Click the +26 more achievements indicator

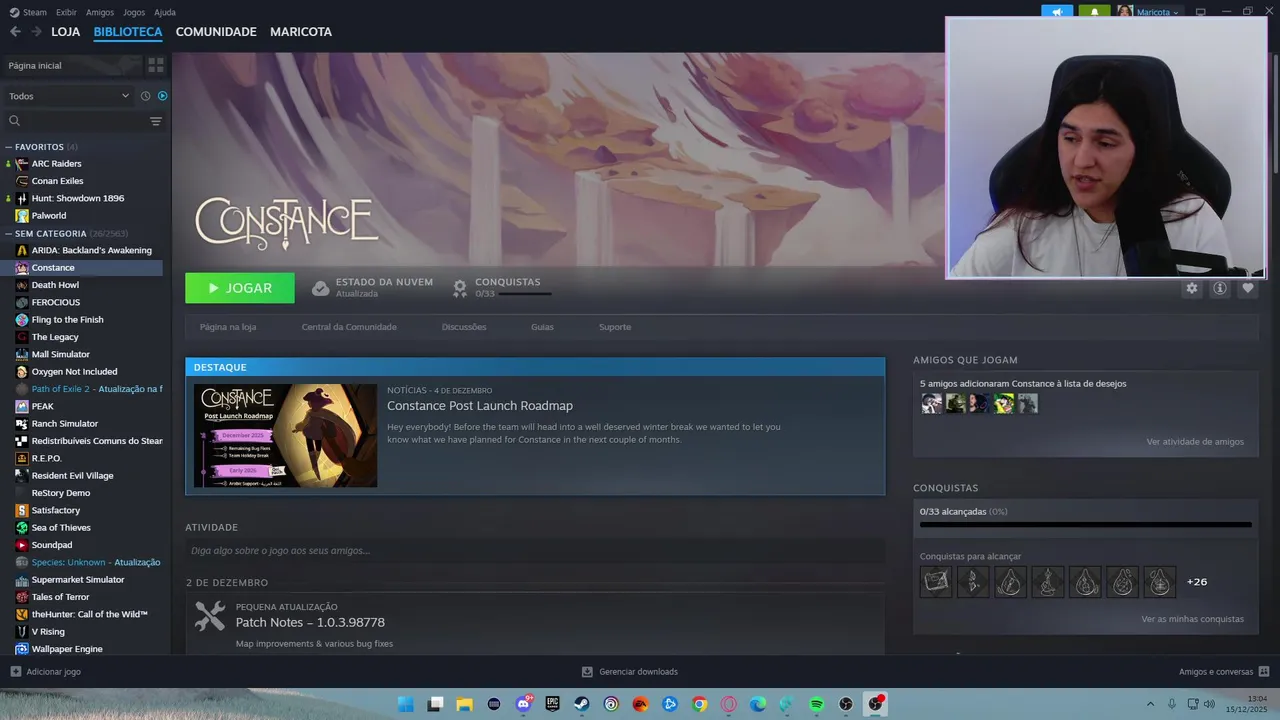click(1197, 582)
